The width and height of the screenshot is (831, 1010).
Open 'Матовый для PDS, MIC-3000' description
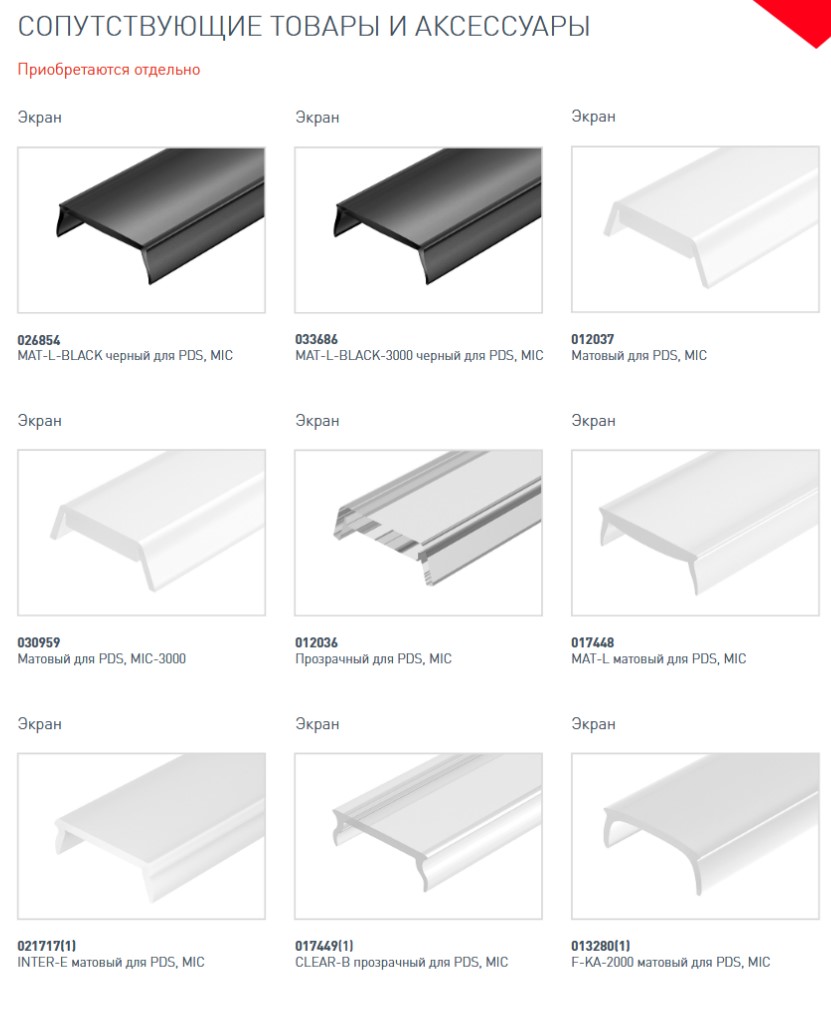coord(102,659)
